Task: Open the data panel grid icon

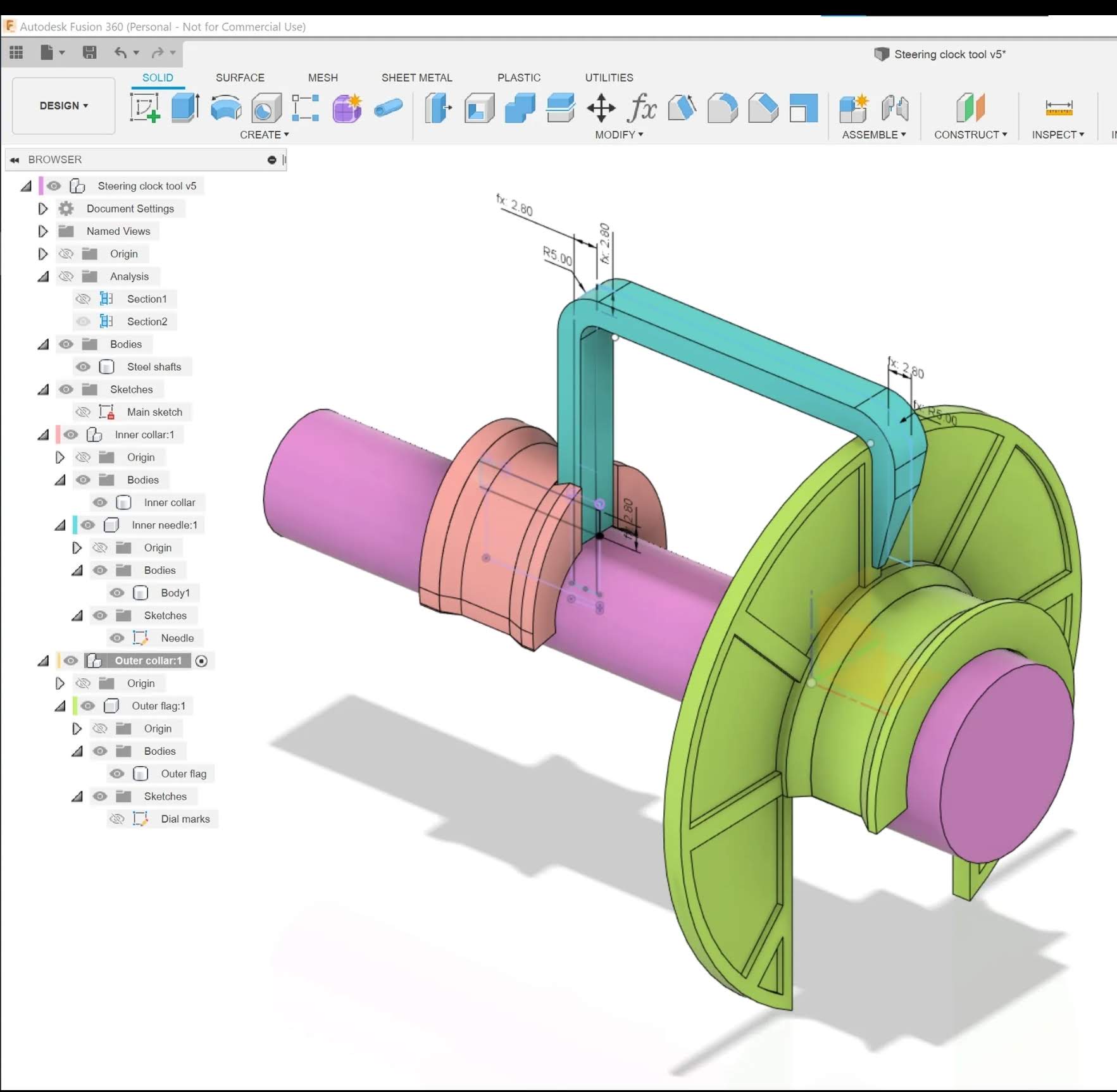Action: (16, 53)
